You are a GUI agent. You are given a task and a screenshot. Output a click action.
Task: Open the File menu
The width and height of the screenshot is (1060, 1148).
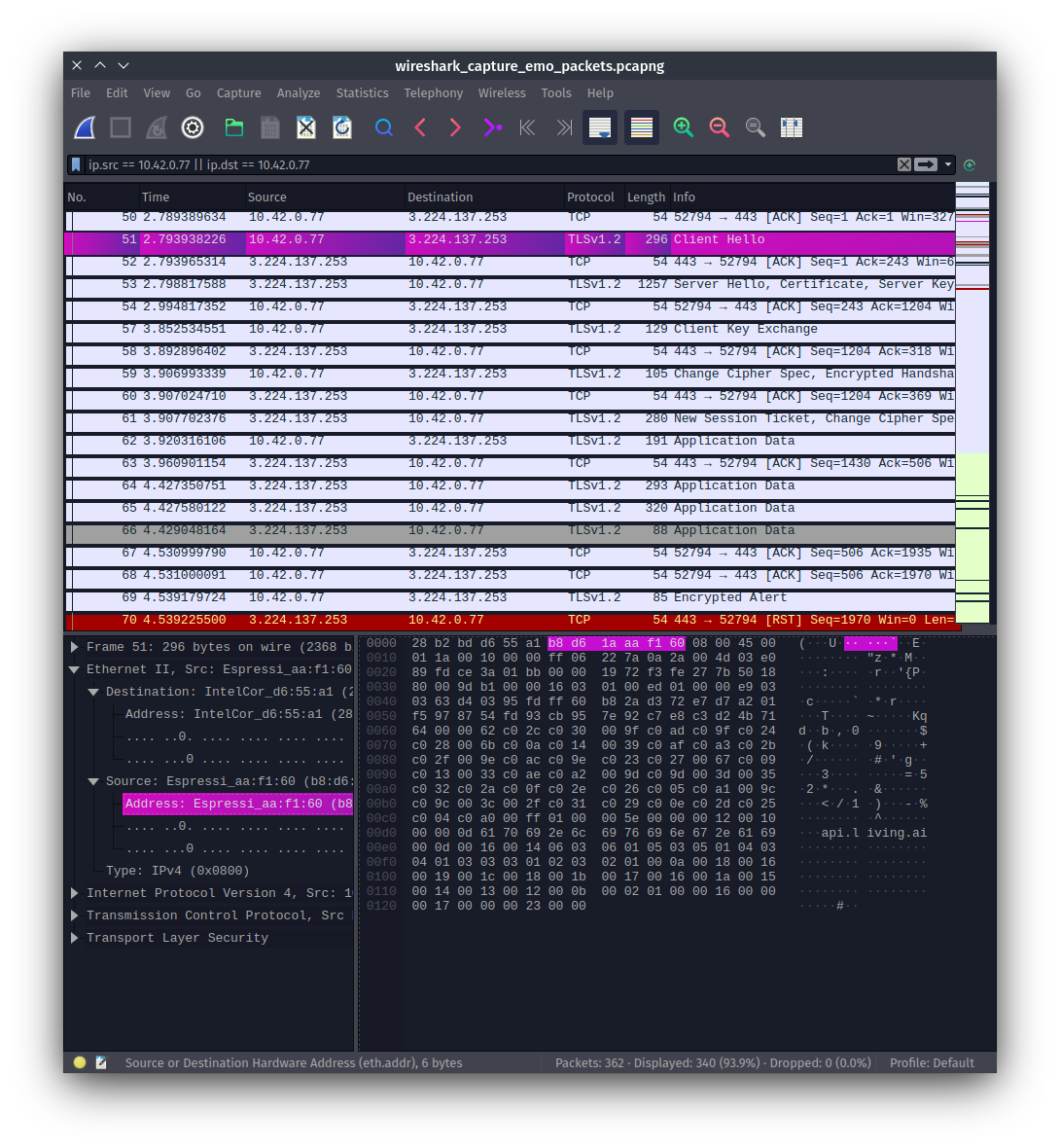coord(81,93)
